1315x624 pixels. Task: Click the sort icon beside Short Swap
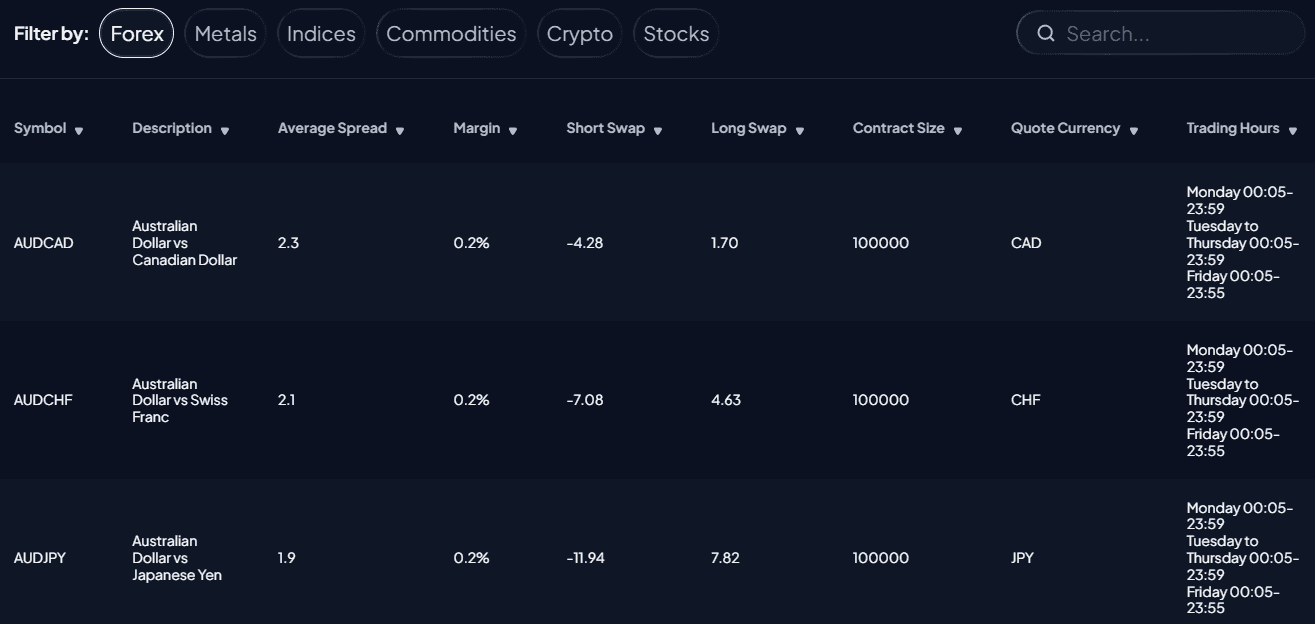[x=658, y=129]
